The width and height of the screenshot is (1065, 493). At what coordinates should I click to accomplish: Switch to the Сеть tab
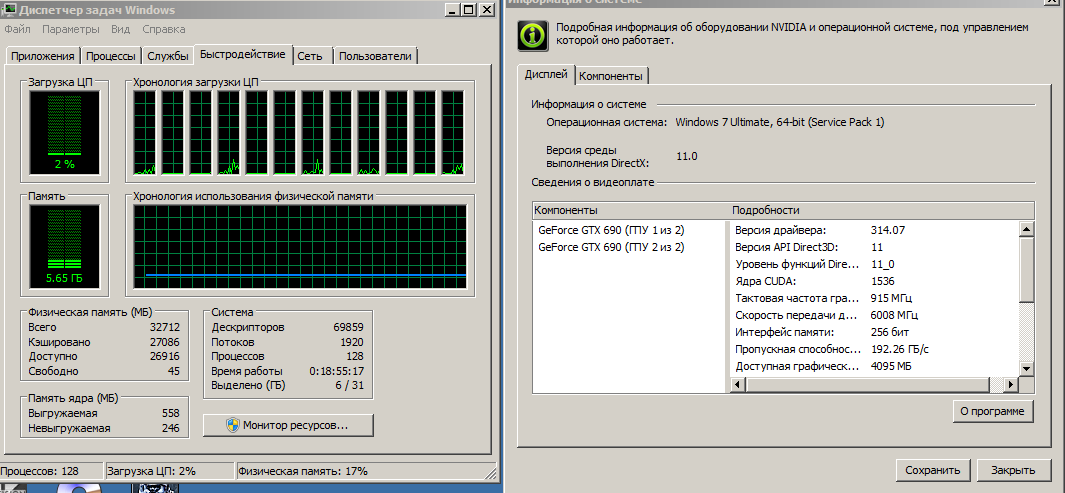[313, 56]
